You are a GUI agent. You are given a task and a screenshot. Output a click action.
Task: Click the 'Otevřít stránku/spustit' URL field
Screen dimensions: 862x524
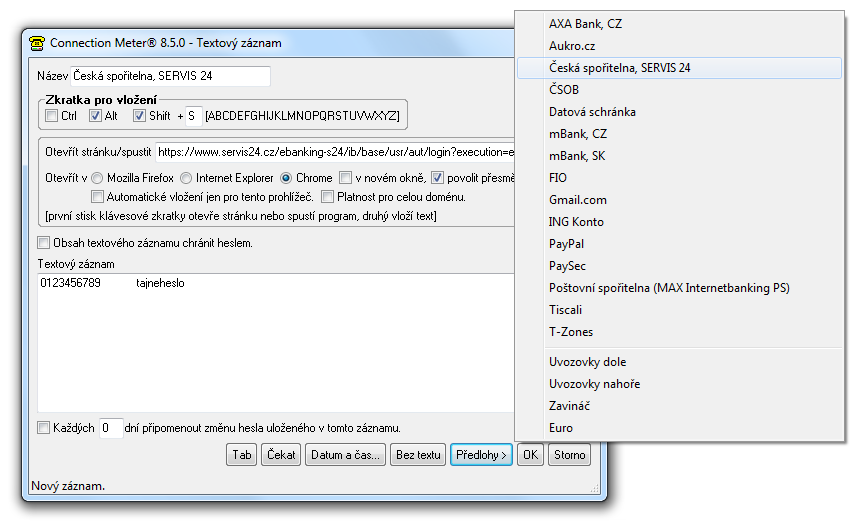pos(335,152)
